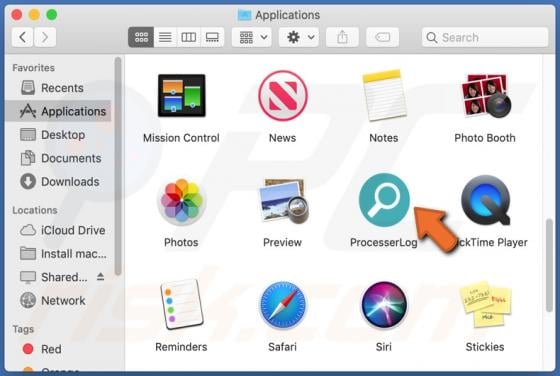This screenshot has height=376, width=560.
Task: Click the Applications folder icon in title bar
Action: [x=244, y=15]
